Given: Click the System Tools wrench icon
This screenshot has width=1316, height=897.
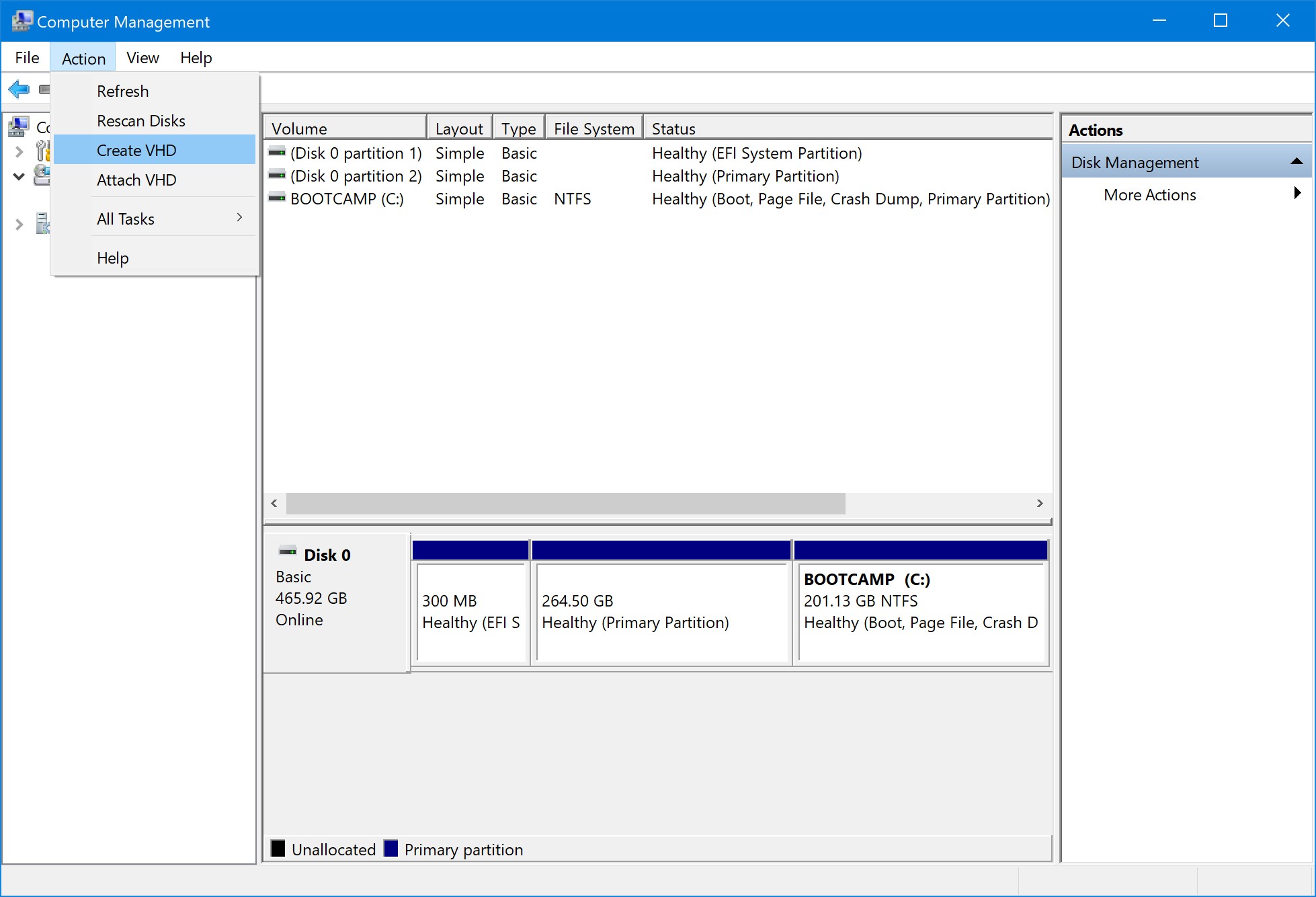Looking at the screenshot, I should (42, 151).
